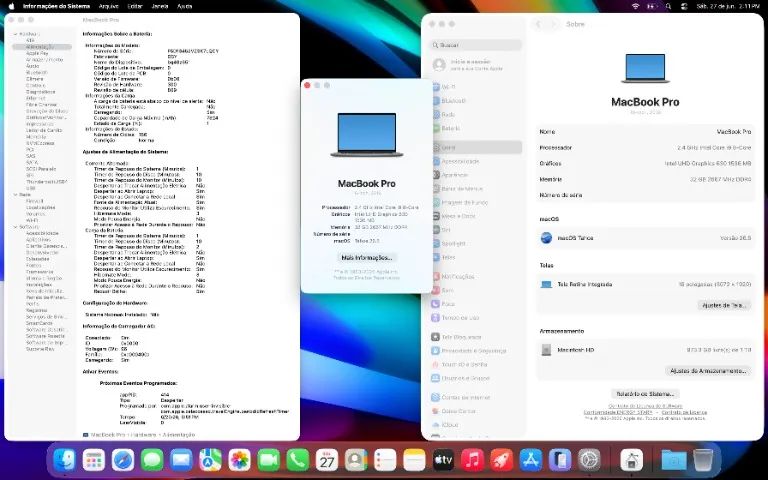The image size is (768, 480).
Task: Open Mail app in the Dock
Action: pyautogui.click(x=181, y=460)
